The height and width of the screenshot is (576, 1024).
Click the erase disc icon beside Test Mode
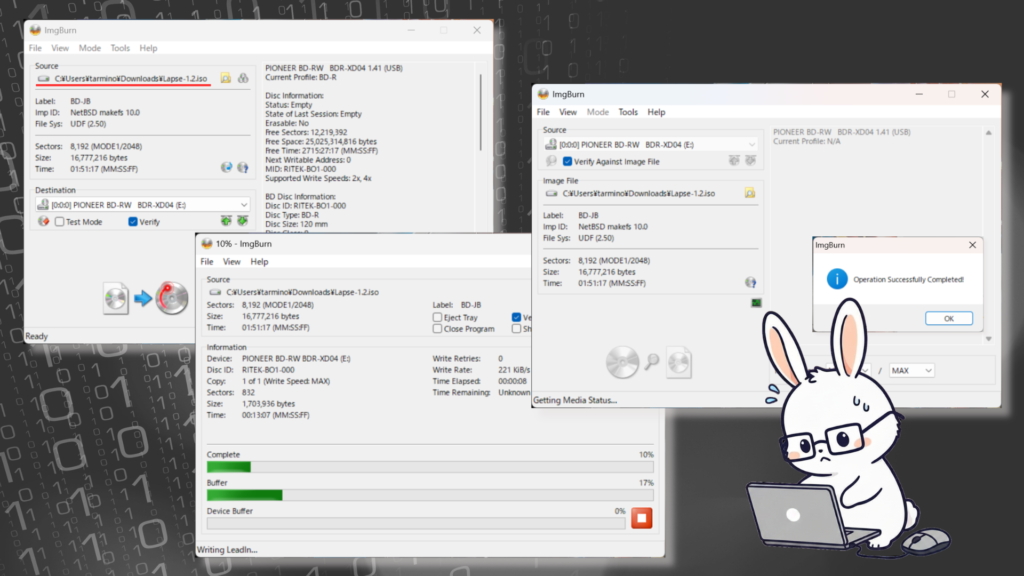[x=44, y=221]
